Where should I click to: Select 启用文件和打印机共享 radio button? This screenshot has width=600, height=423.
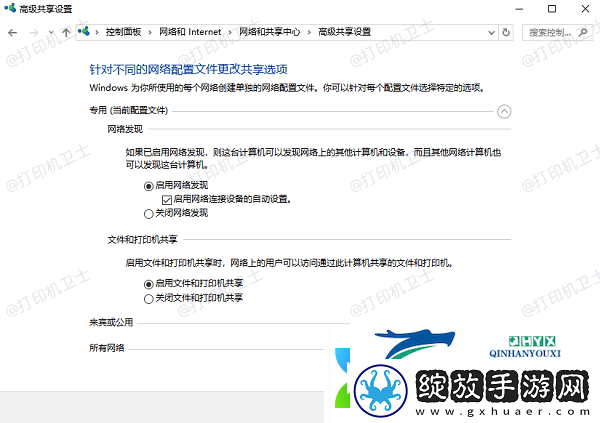[148, 284]
